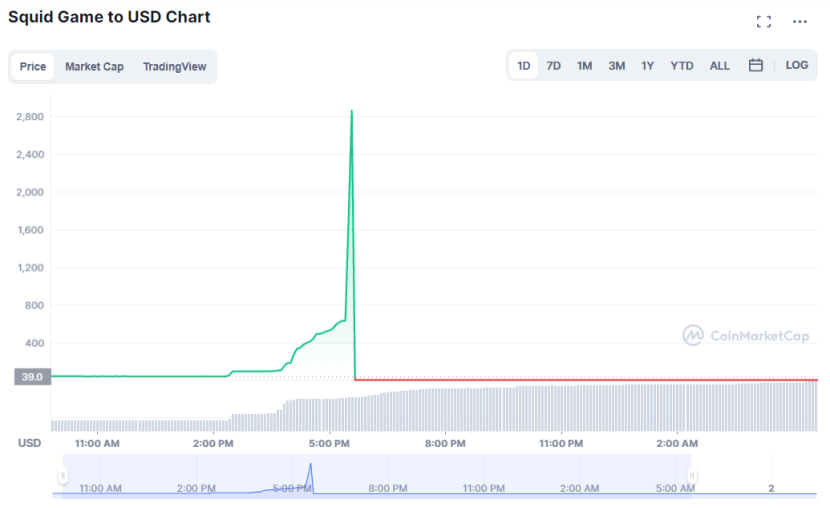Screen dimensions: 830x508
Task: Select the YTD time range
Action: tap(682, 66)
